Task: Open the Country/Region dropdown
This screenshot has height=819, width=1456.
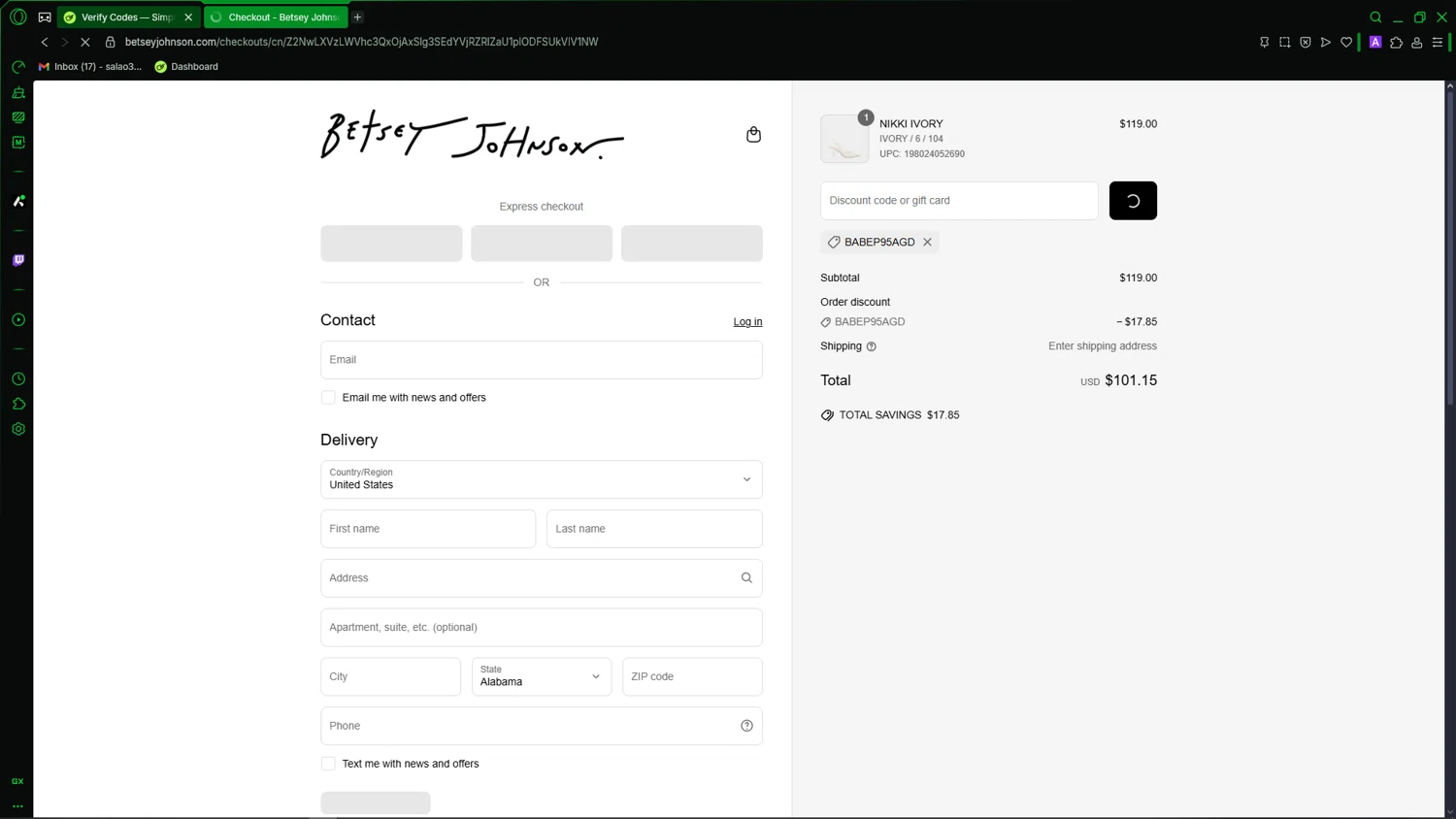Action: pyautogui.click(x=542, y=479)
